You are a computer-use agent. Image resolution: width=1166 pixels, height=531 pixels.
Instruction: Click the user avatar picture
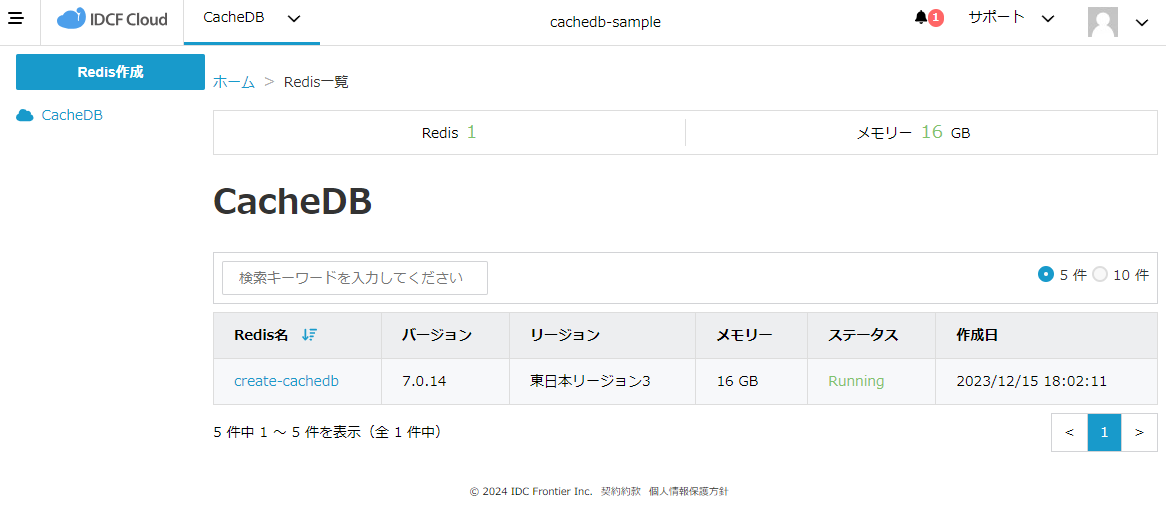(x=1102, y=22)
